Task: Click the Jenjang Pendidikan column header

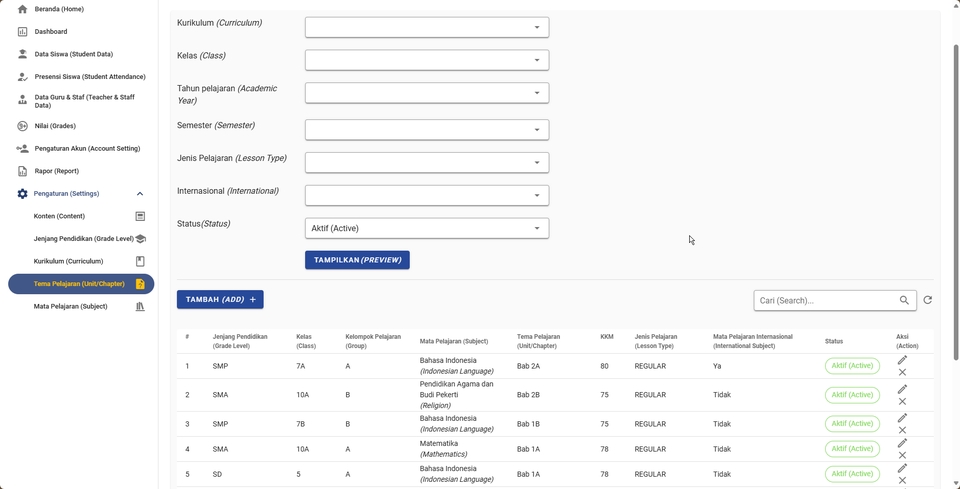Action: pyautogui.click(x=240, y=341)
